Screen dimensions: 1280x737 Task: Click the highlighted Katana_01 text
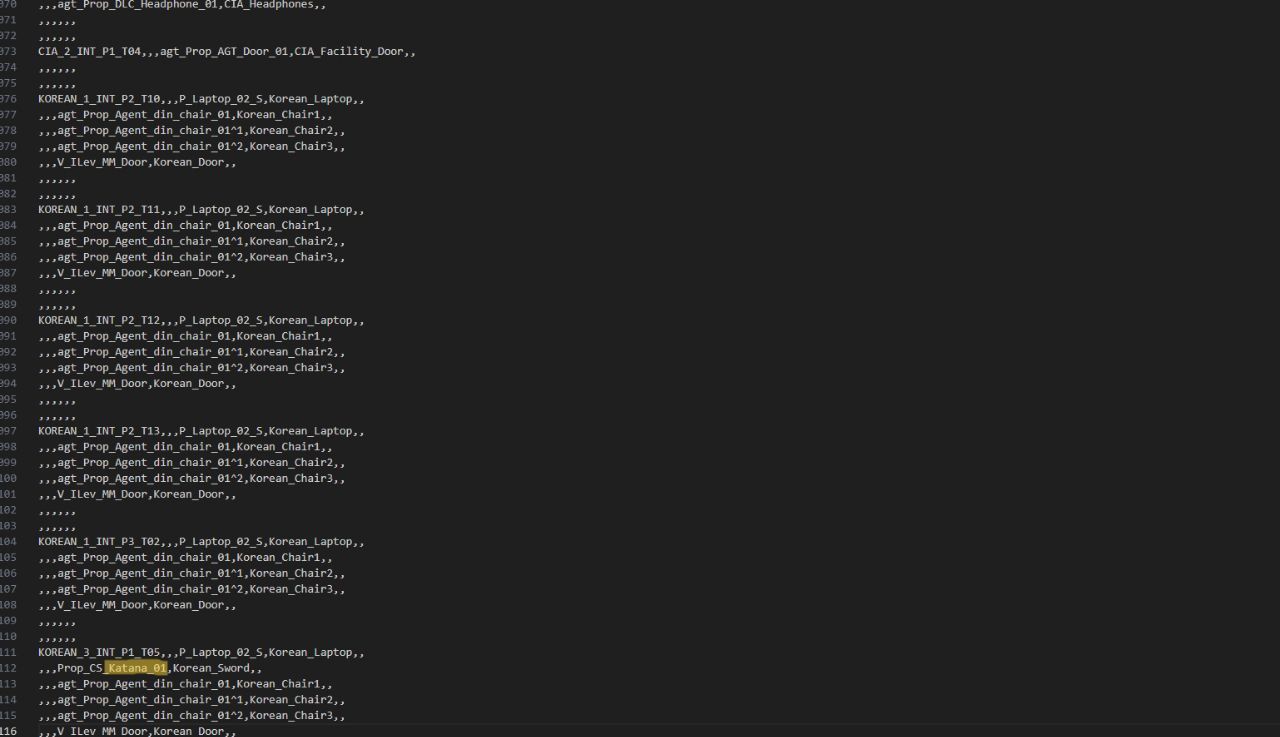point(137,668)
